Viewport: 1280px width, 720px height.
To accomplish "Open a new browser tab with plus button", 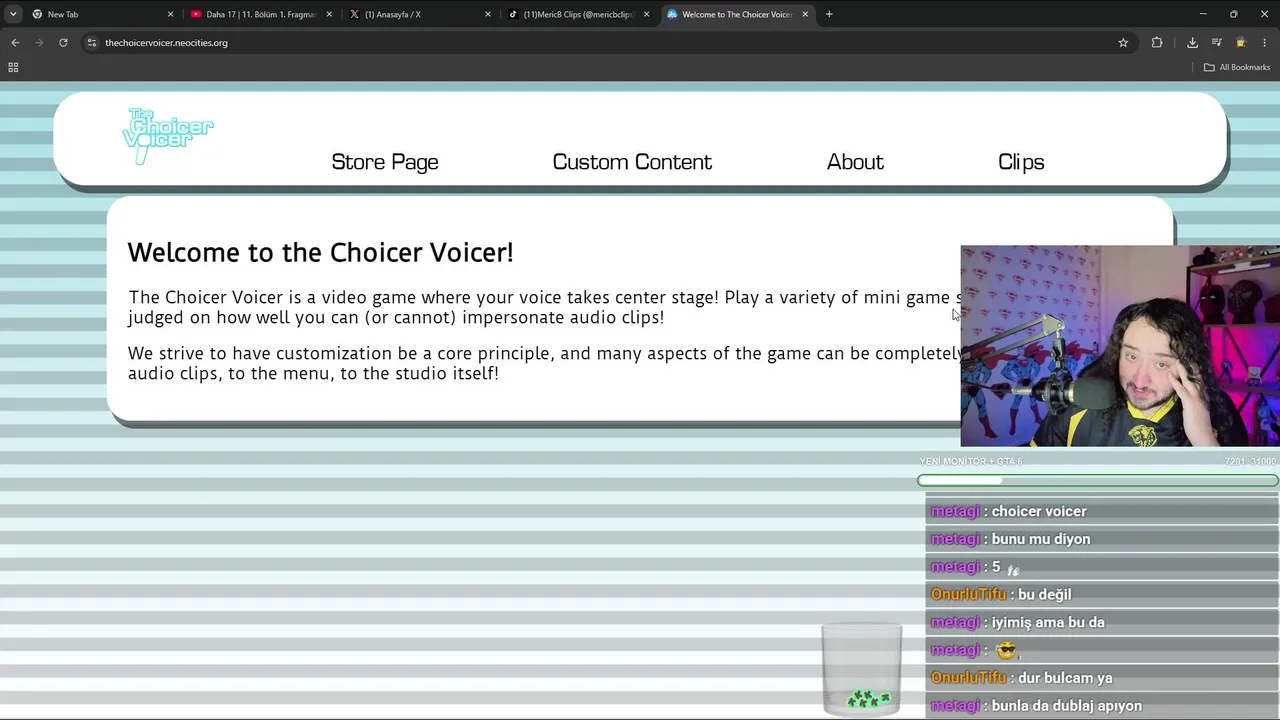I will [x=829, y=14].
